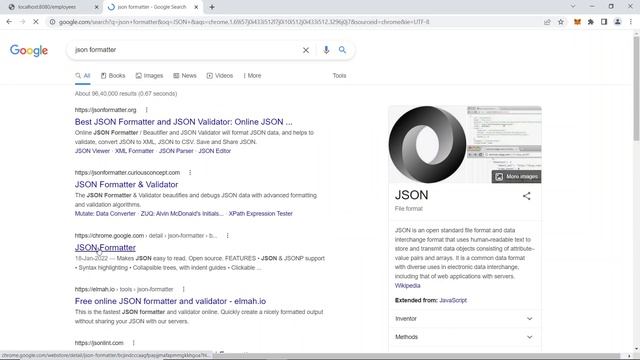Open the JavaScript link in JSON panel
Screen dimensions: 640x360
453,300
